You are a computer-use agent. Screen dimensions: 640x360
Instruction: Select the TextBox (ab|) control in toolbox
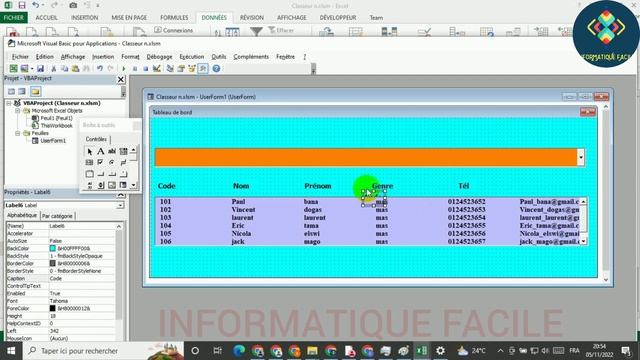pyautogui.click(x=112, y=151)
